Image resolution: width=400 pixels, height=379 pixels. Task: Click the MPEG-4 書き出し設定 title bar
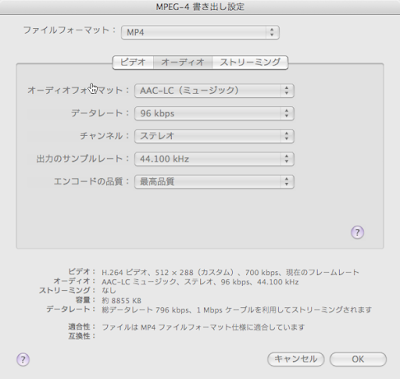point(200,7)
